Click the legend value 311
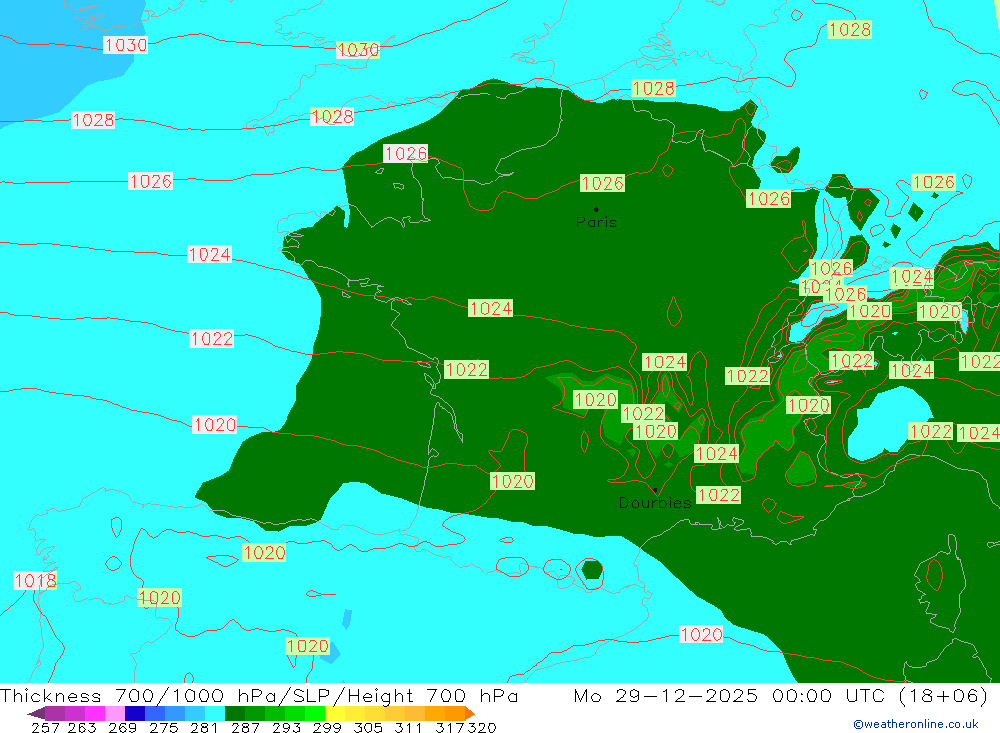 [x=408, y=727]
